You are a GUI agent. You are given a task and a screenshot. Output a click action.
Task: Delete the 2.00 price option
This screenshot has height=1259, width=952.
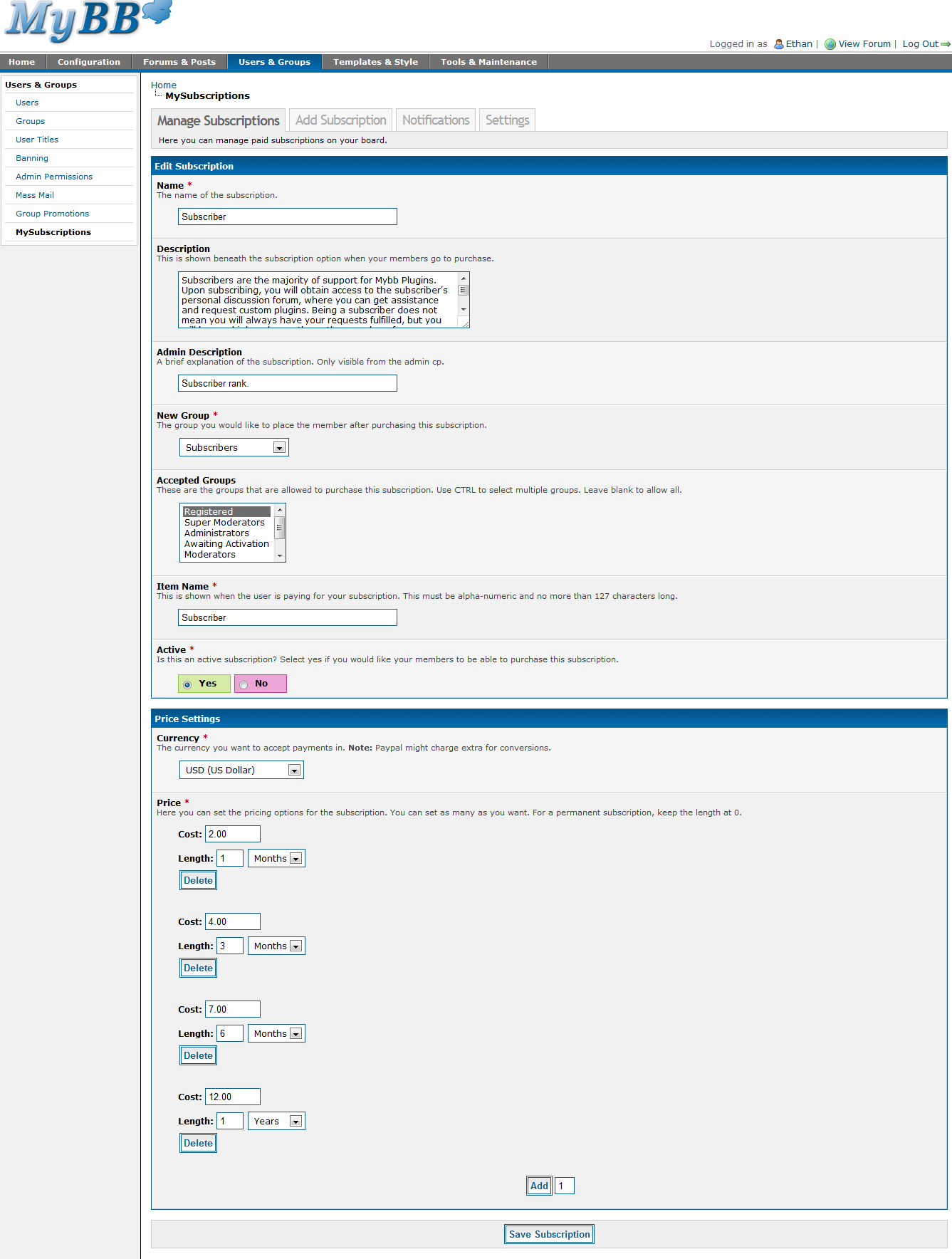(x=199, y=880)
